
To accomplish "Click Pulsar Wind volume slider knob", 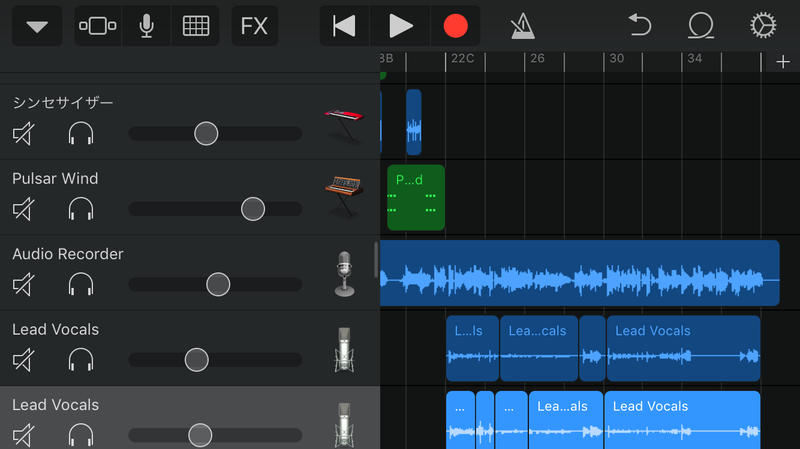I will pyautogui.click(x=253, y=209).
